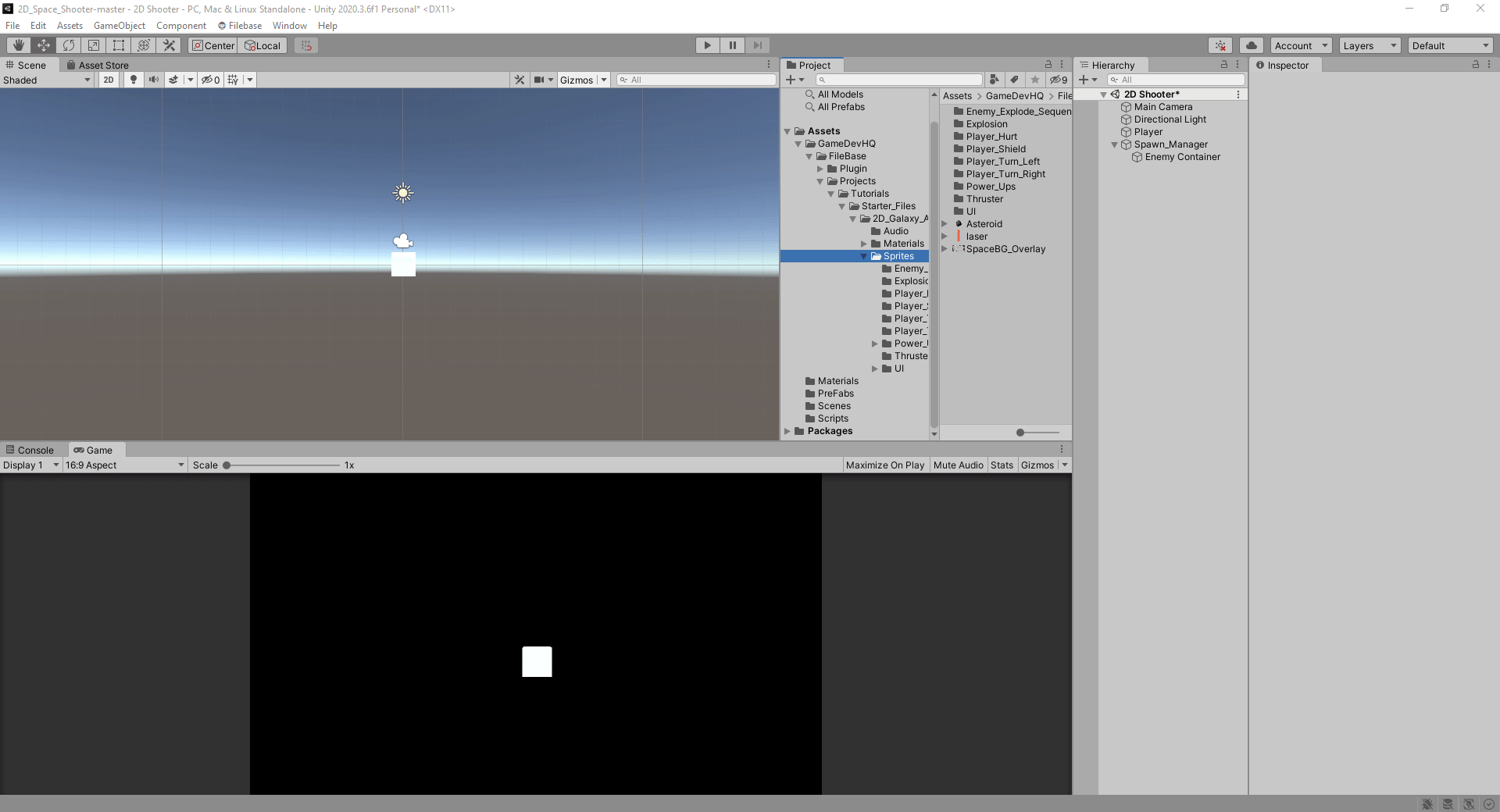This screenshot has height=812, width=1500.
Task: Click the Hierarchy create plus button
Action: tap(1088, 80)
